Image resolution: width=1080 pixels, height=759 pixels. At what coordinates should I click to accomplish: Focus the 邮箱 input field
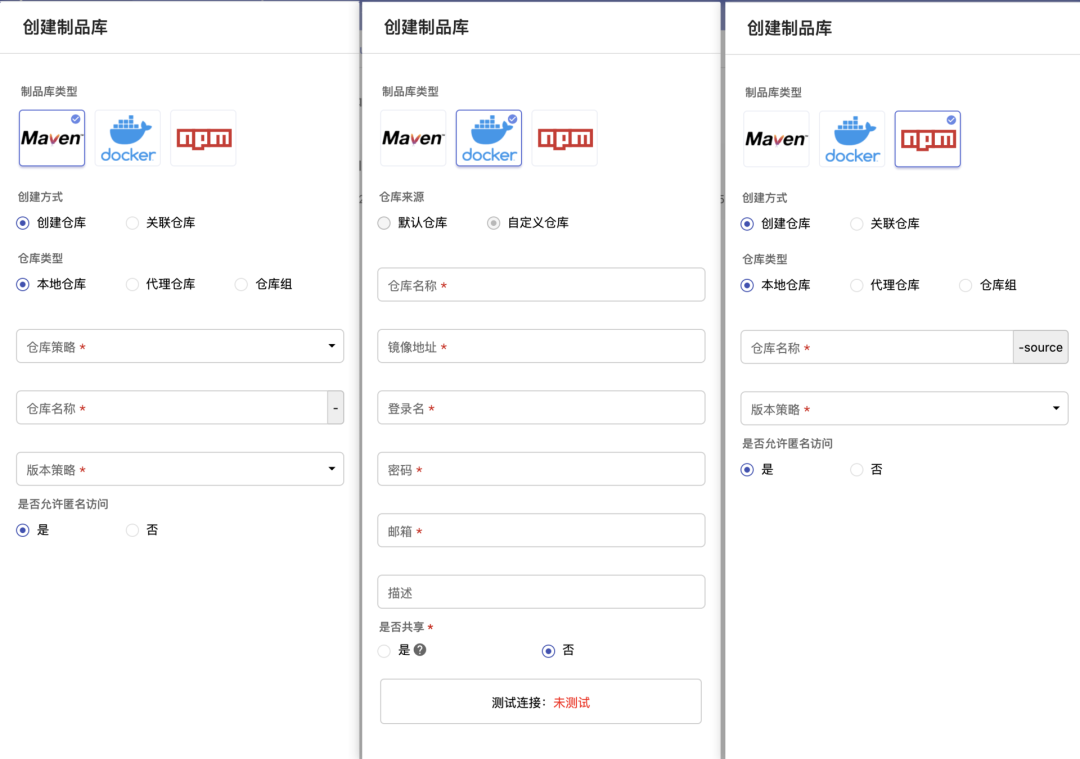[541, 531]
